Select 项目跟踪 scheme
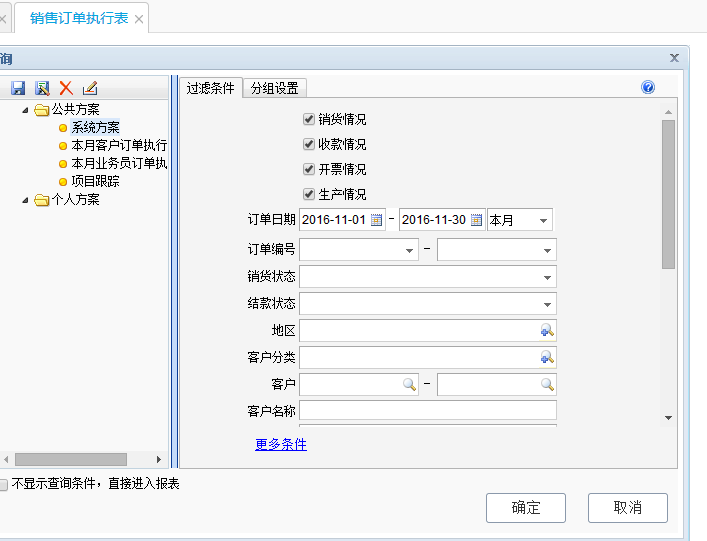The image size is (707, 541). click(x=95, y=181)
